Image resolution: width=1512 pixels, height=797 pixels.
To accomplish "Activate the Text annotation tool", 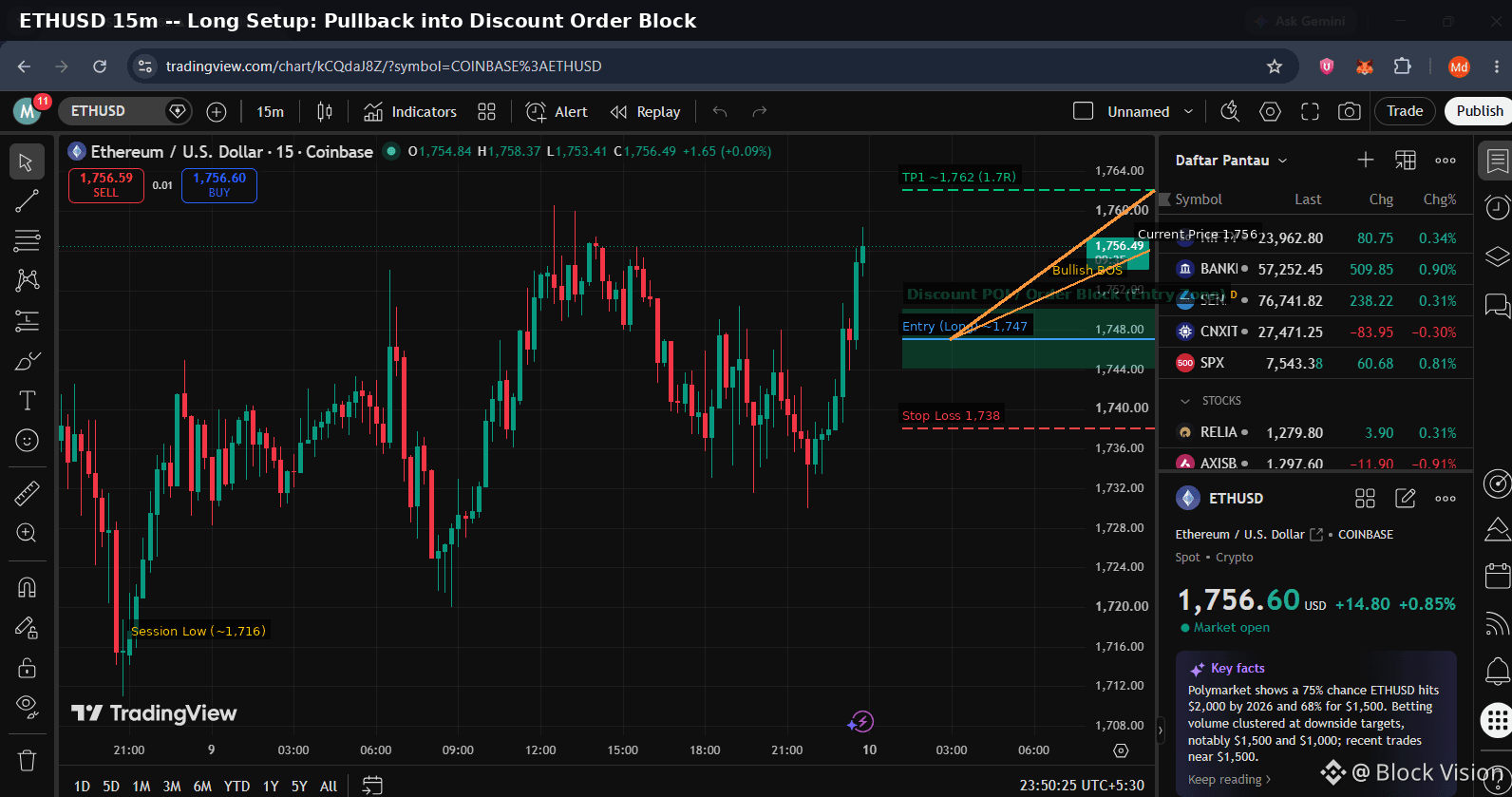I will pyautogui.click(x=27, y=401).
